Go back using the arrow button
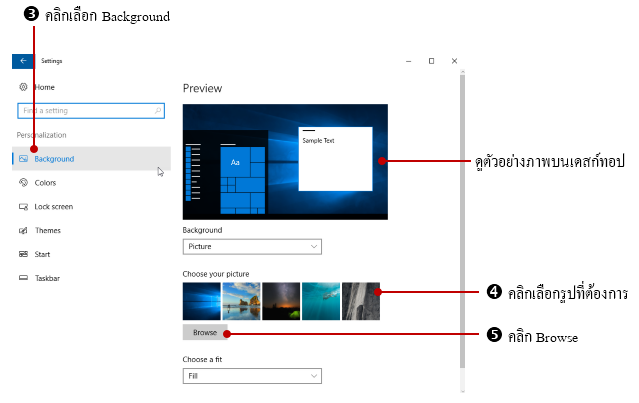Image resolution: width=639 pixels, height=403 pixels. click(23, 61)
